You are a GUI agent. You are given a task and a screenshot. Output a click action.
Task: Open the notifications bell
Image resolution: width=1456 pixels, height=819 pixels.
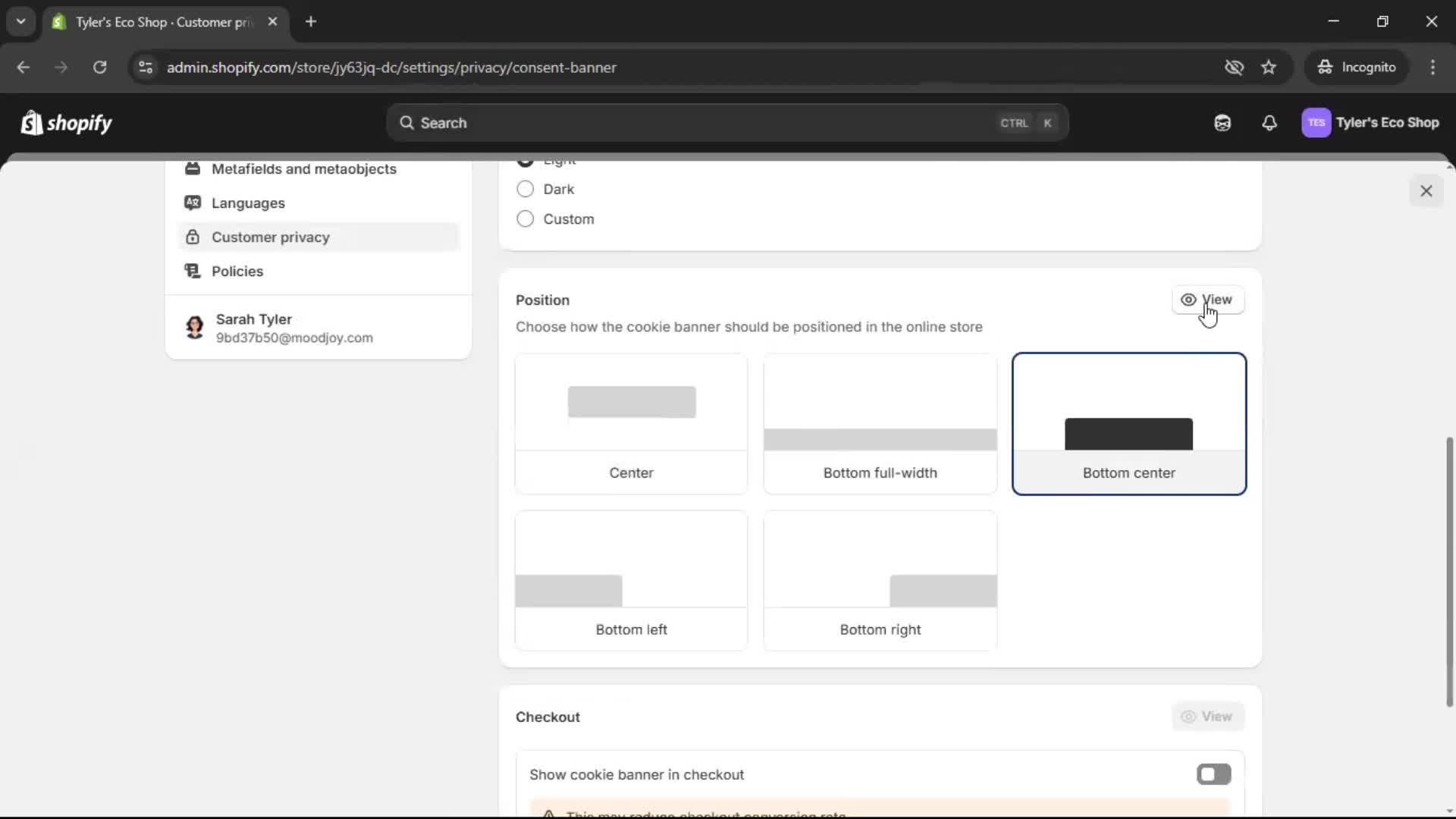(x=1270, y=123)
